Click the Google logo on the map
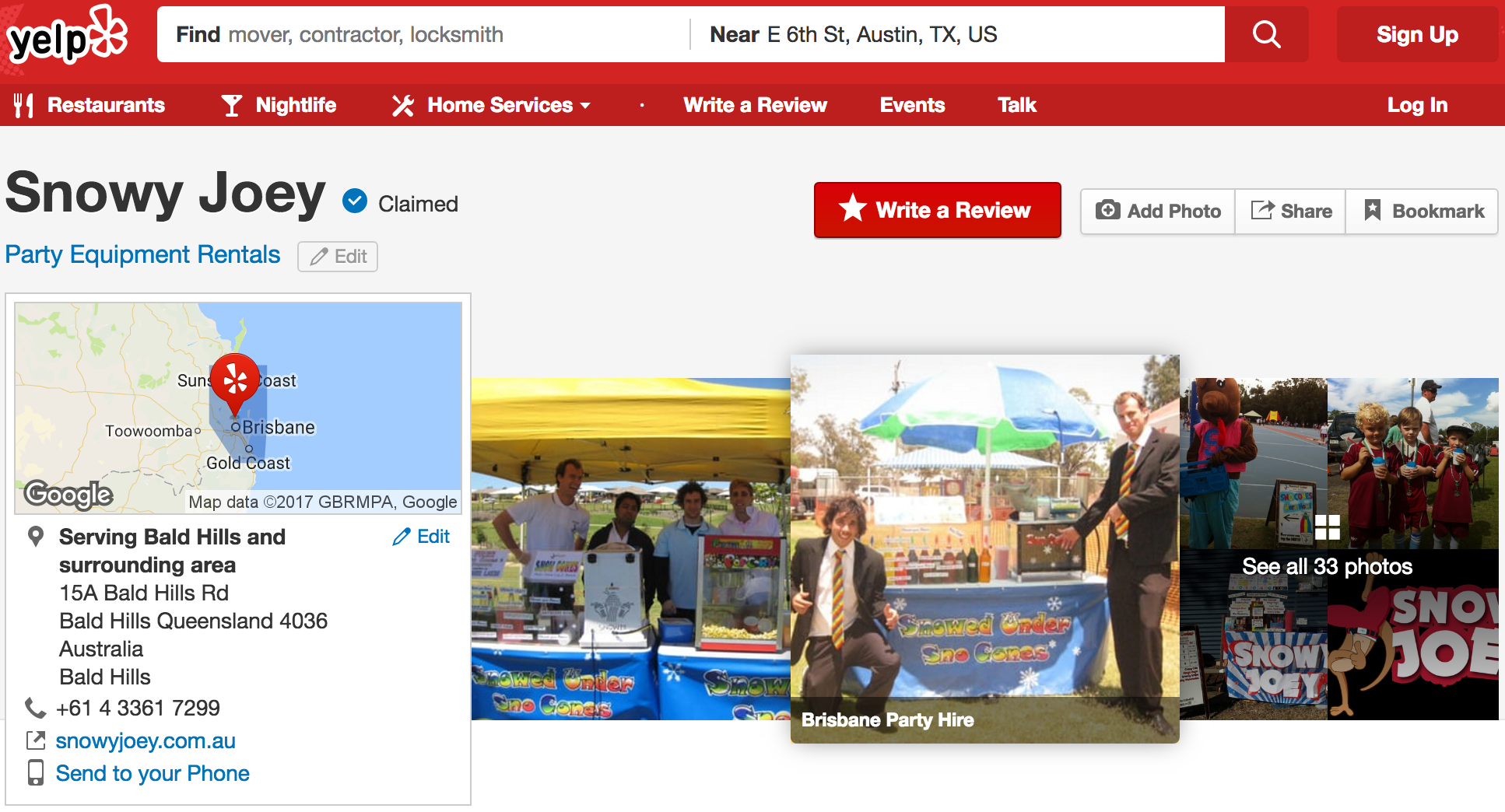This screenshot has width=1505, height=812. tap(68, 494)
